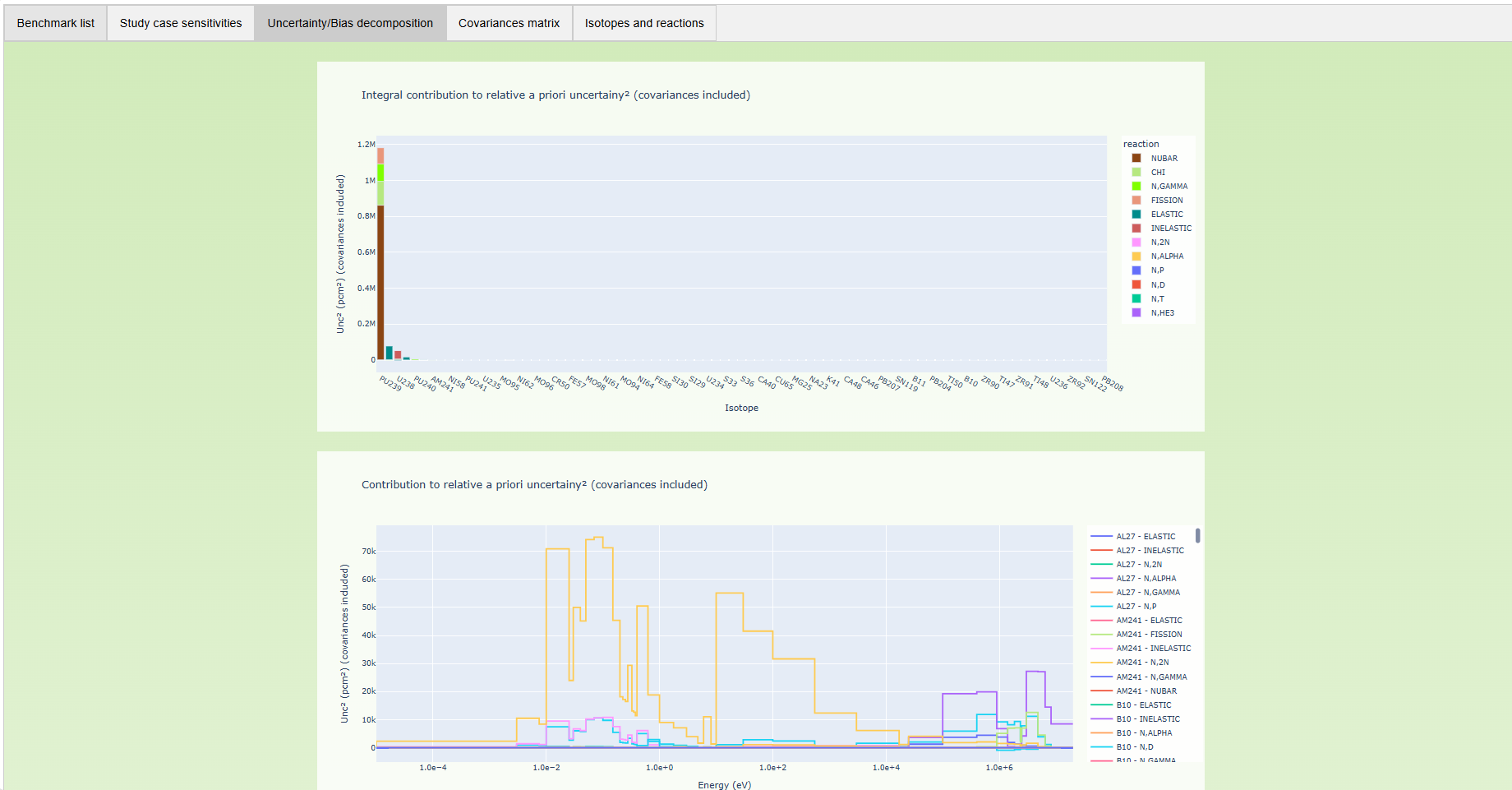Viewport: 1512px width, 790px height.
Task: Open the Covariances matrix tab
Action: [509, 23]
